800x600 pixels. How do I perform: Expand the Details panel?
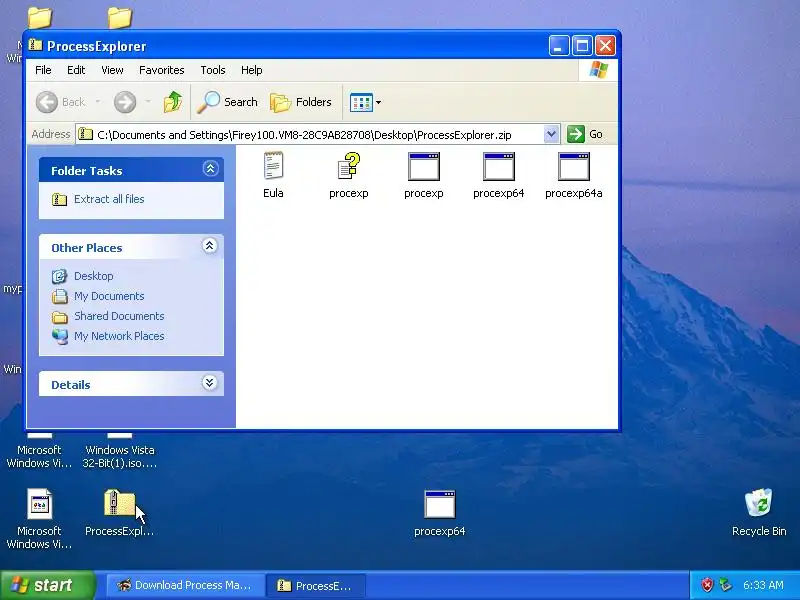coord(209,383)
